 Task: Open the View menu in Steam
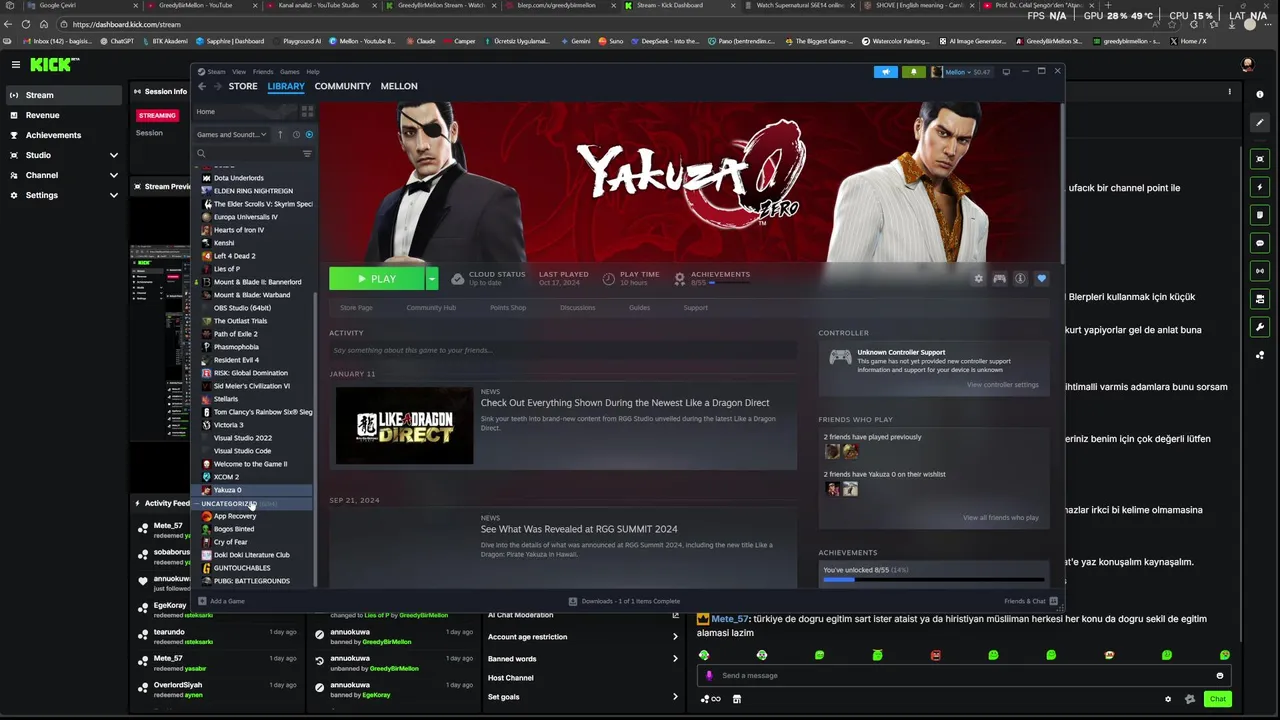pyautogui.click(x=239, y=72)
